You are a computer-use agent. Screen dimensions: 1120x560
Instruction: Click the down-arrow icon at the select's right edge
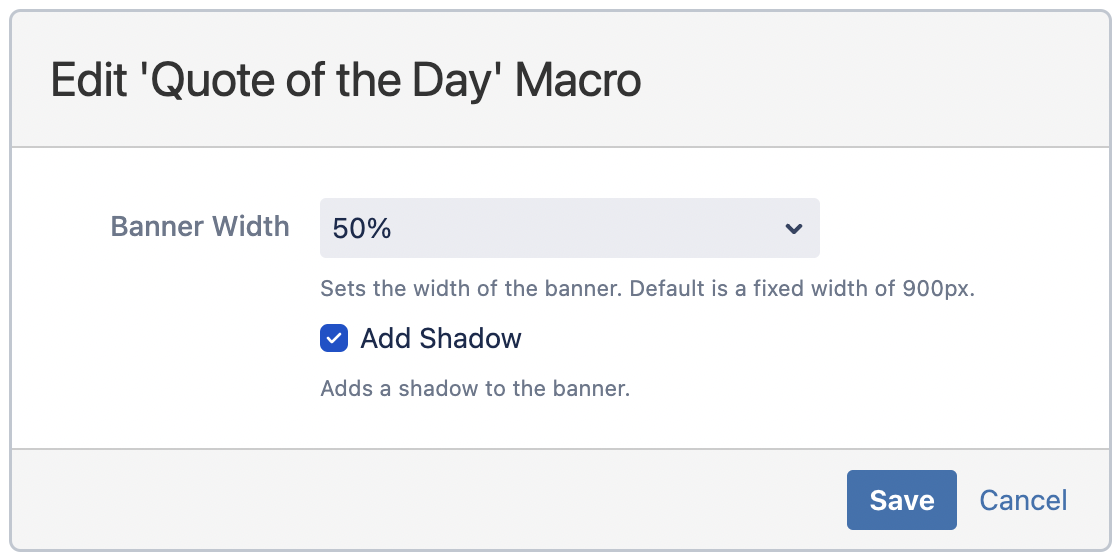(794, 229)
